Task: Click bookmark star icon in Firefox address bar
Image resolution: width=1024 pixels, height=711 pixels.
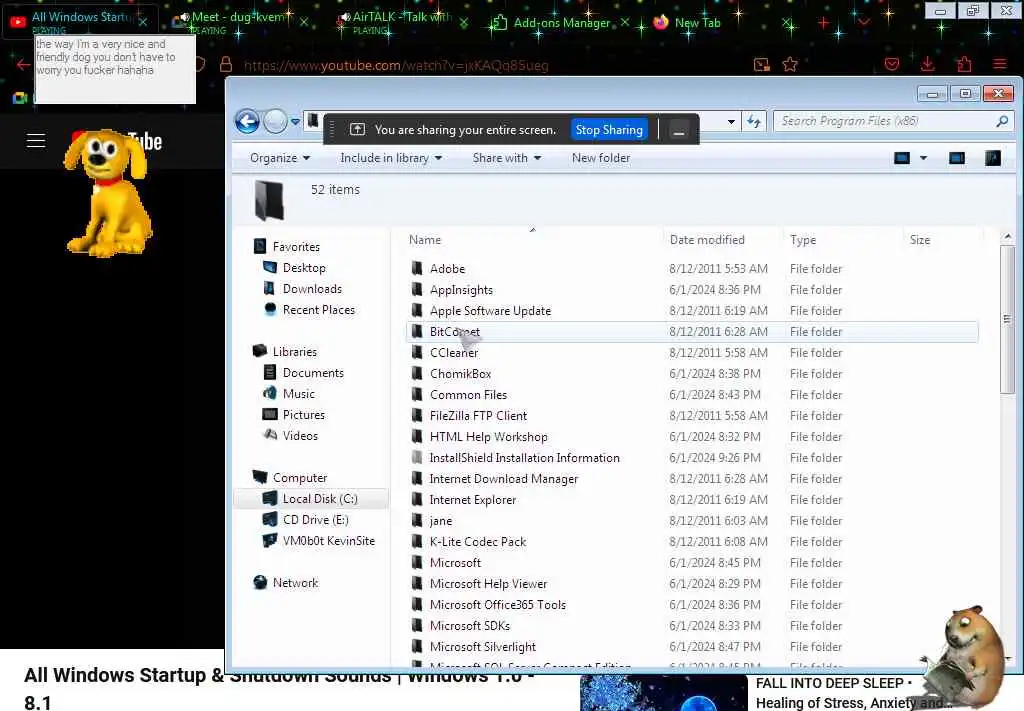Action: coord(790,64)
